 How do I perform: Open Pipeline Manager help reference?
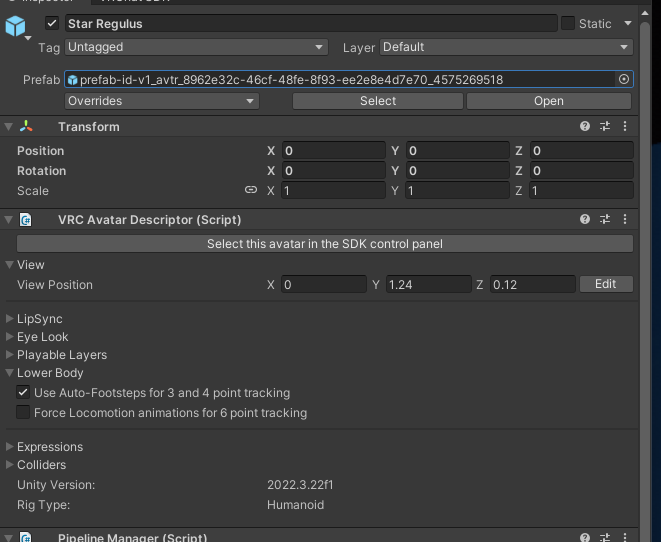click(585, 537)
